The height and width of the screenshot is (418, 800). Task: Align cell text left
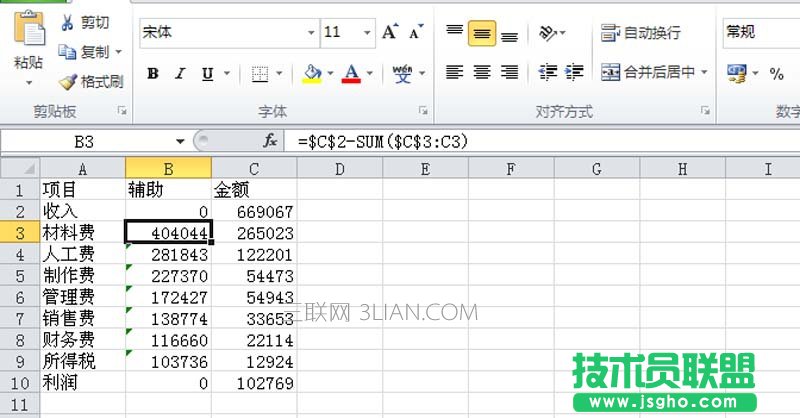click(x=454, y=72)
